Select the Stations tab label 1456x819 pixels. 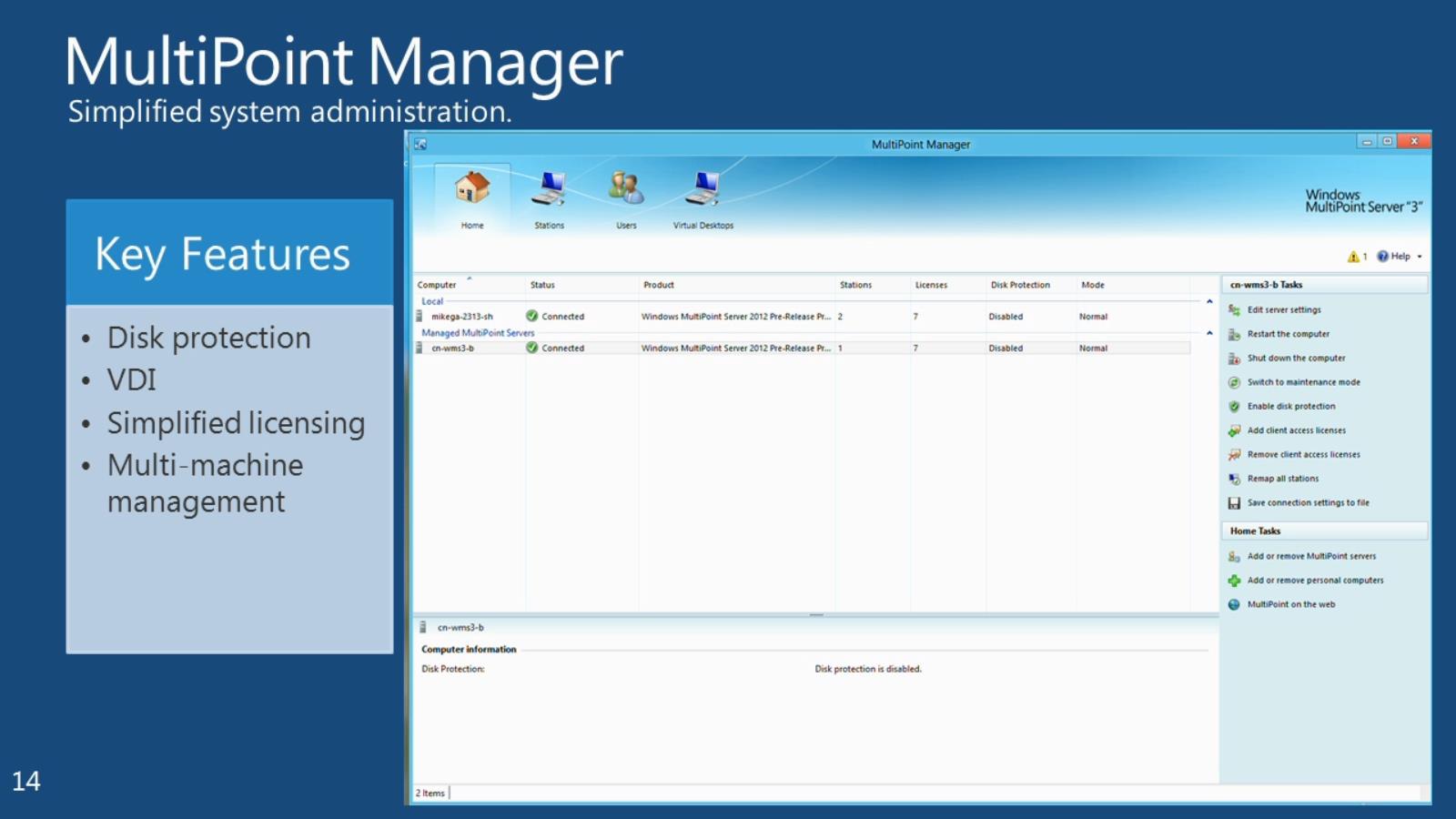(x=549, y=226)
